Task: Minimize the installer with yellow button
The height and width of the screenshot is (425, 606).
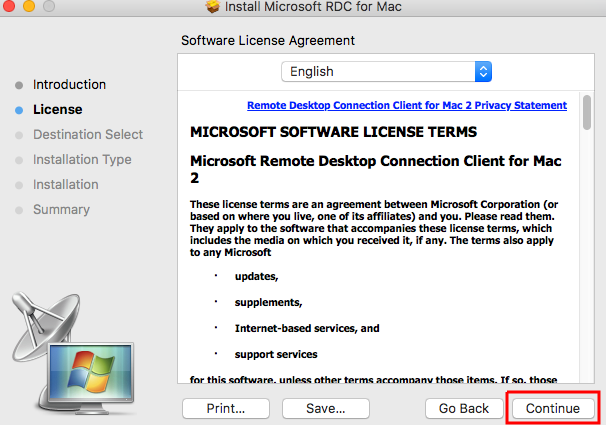Action: 29,6
